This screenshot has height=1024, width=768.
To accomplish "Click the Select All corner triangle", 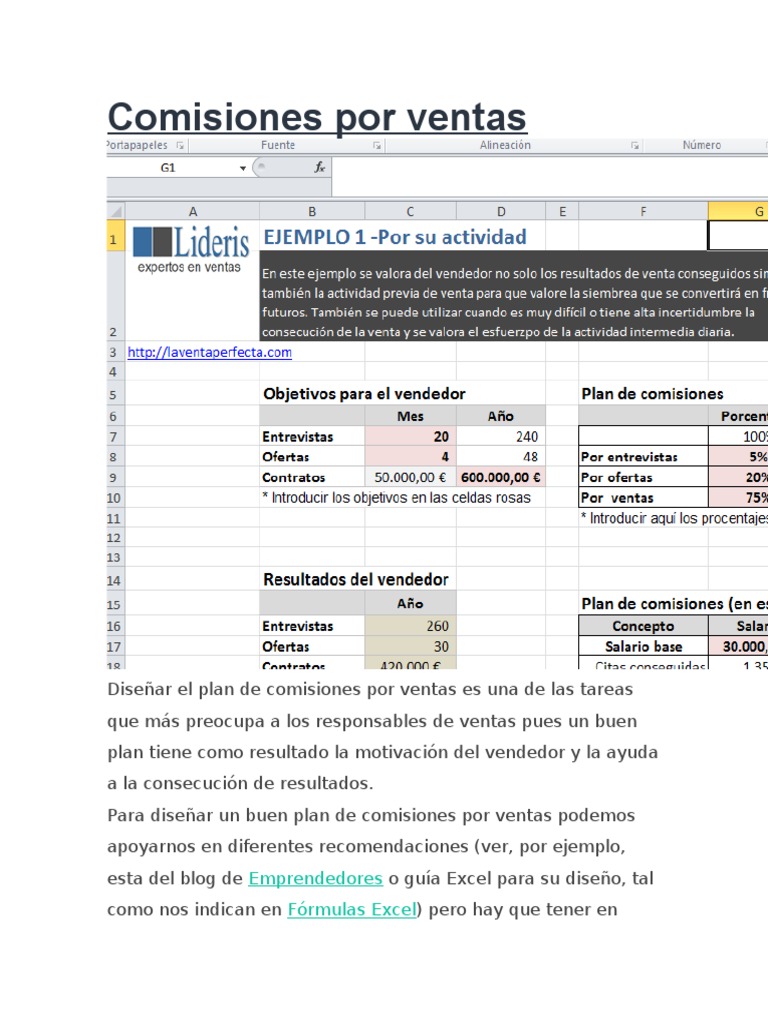I will click(x=116, y=211).
